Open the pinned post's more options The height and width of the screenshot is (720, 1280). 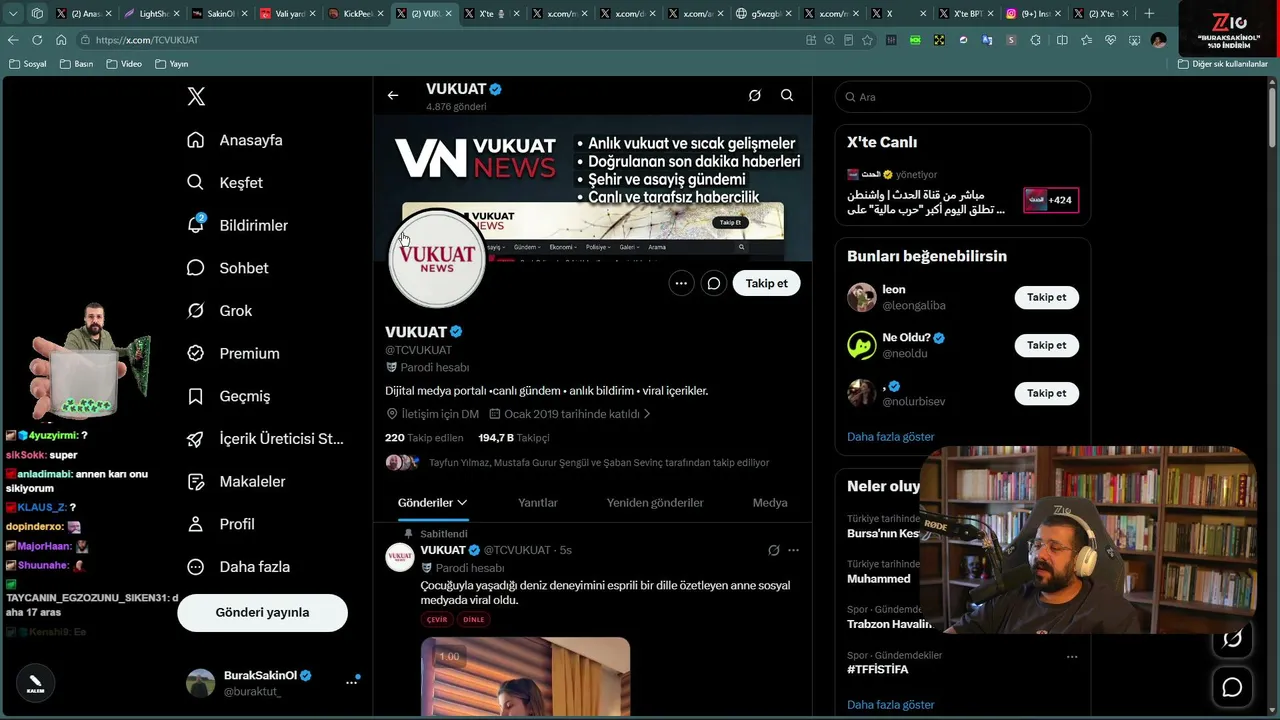793,550
